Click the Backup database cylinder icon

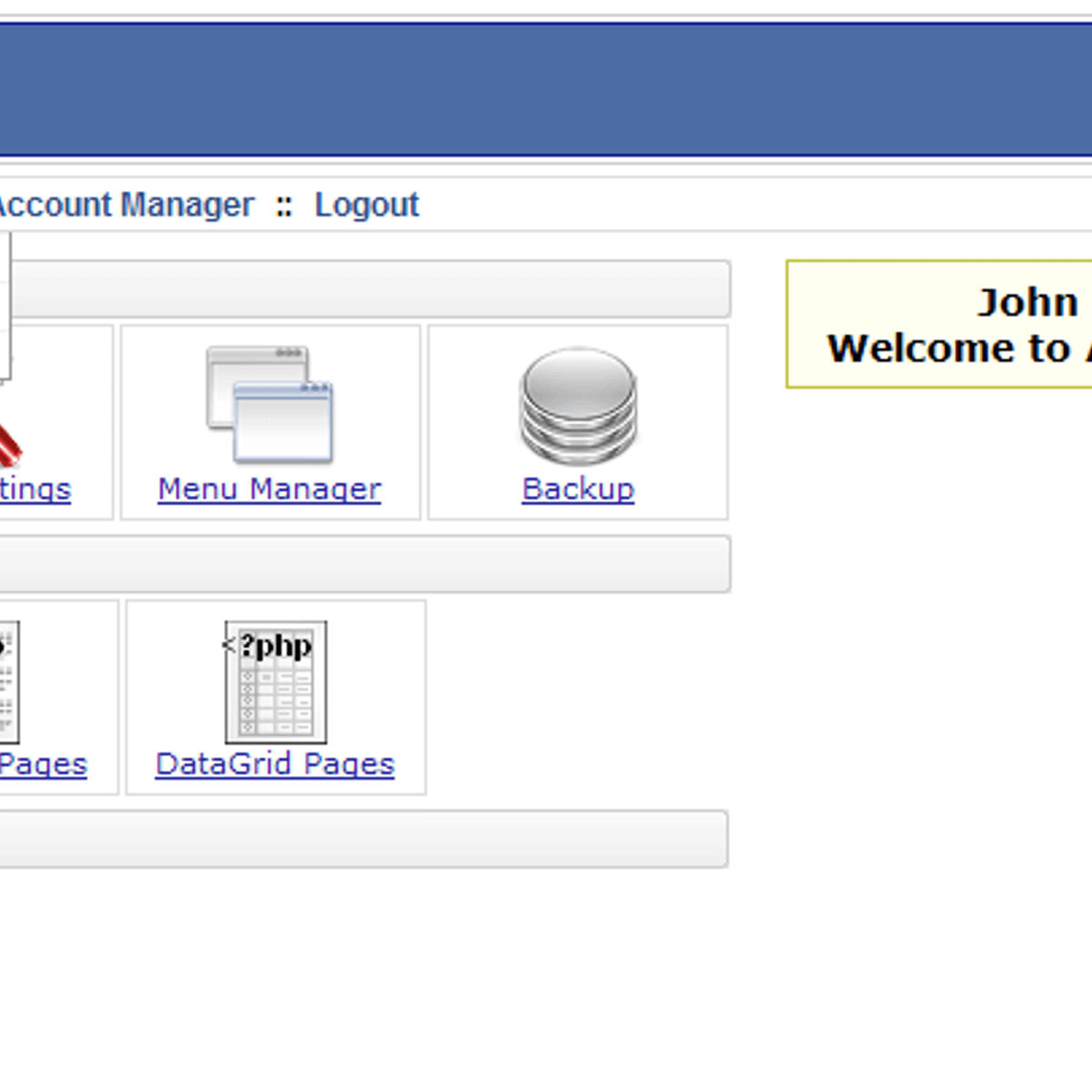[x=578, y=406]
